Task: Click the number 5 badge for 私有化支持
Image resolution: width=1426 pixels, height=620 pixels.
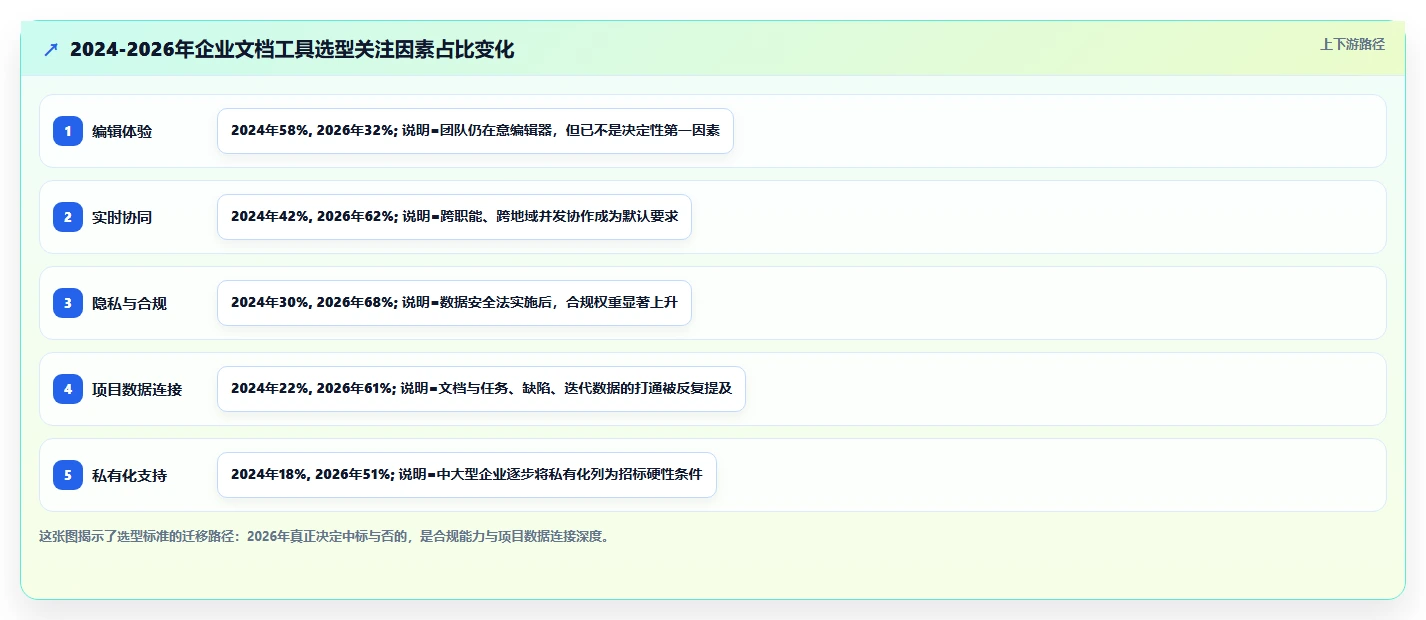Action: (x=68, y=475)
